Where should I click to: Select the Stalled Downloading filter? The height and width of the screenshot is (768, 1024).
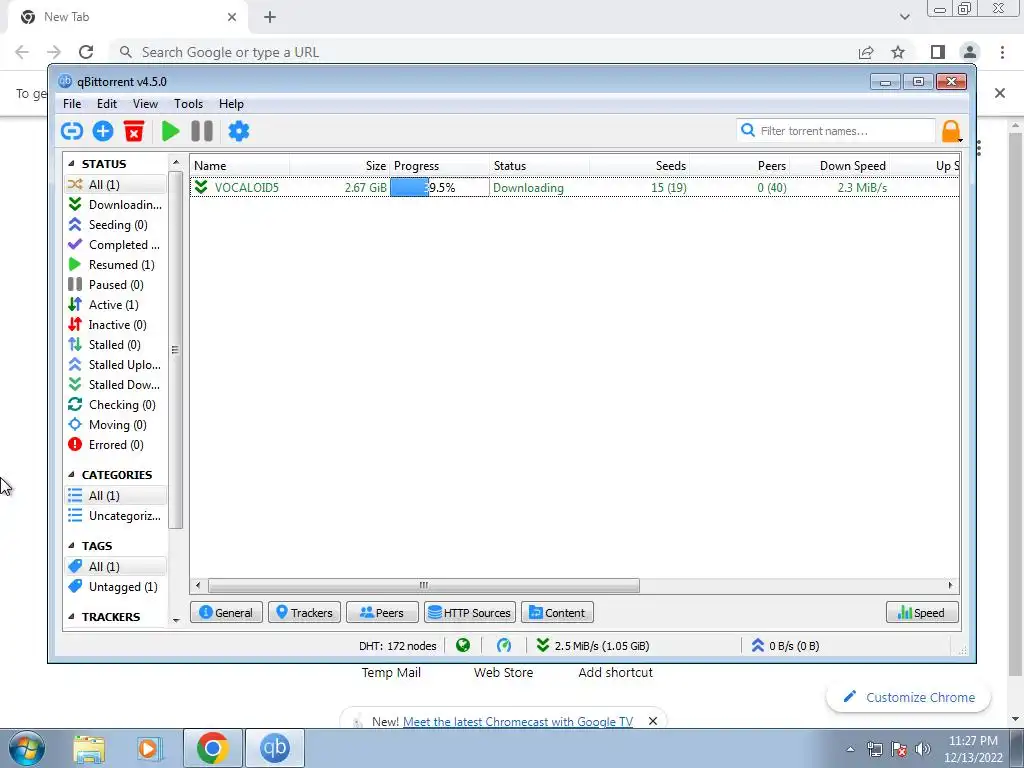click(116, 385)
